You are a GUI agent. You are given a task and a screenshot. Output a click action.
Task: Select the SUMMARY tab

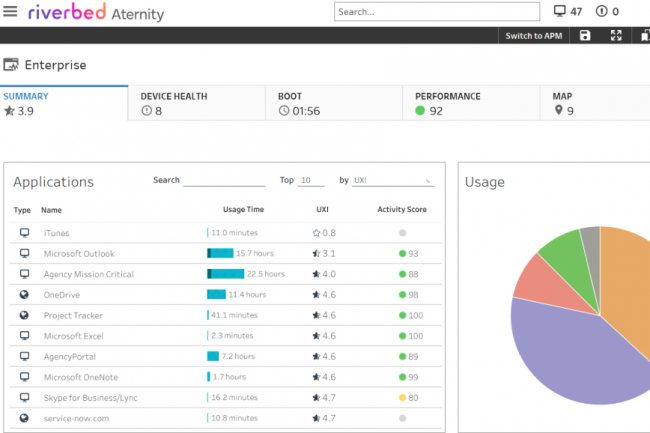64,103
